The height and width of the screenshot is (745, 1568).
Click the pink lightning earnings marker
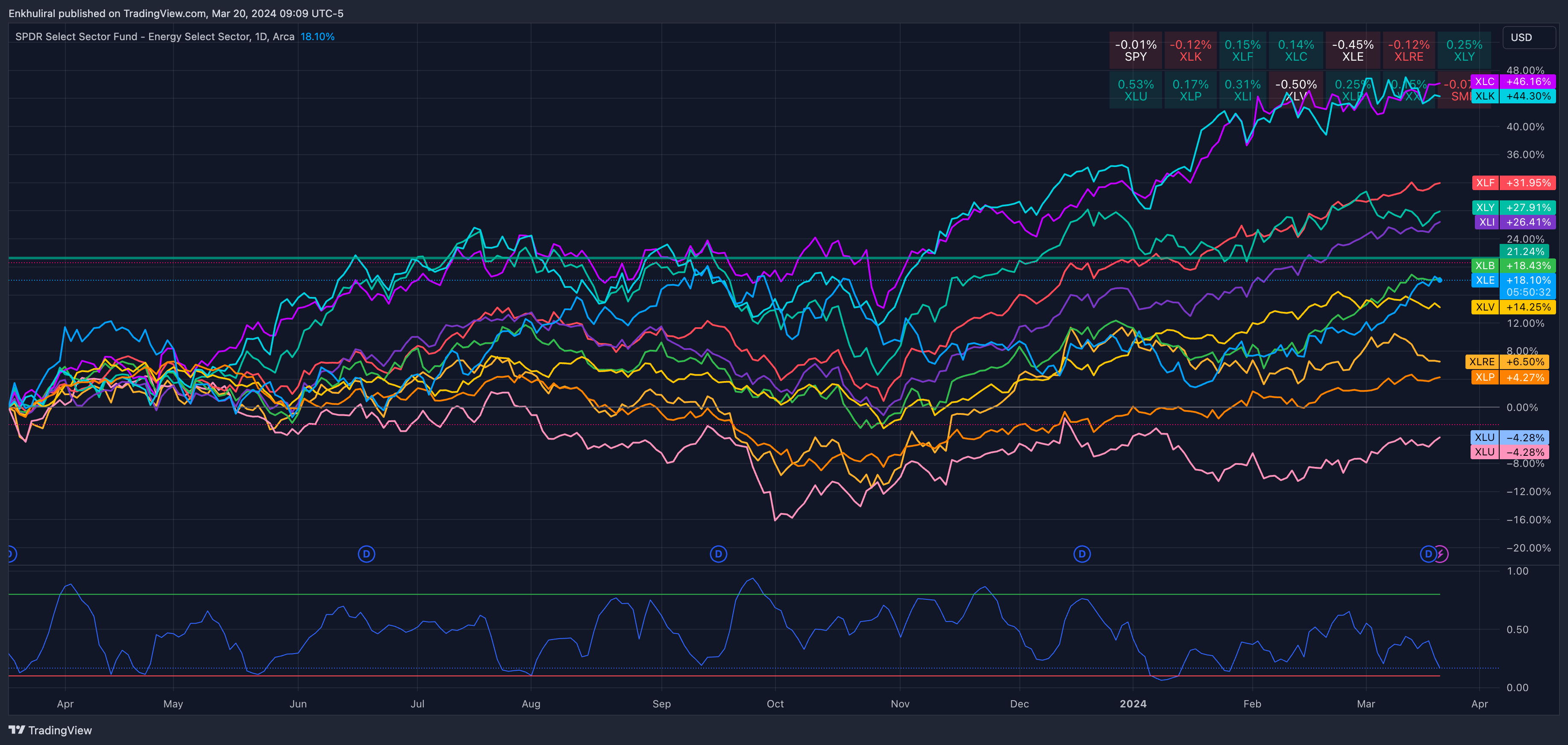(x=1442, y=554)
